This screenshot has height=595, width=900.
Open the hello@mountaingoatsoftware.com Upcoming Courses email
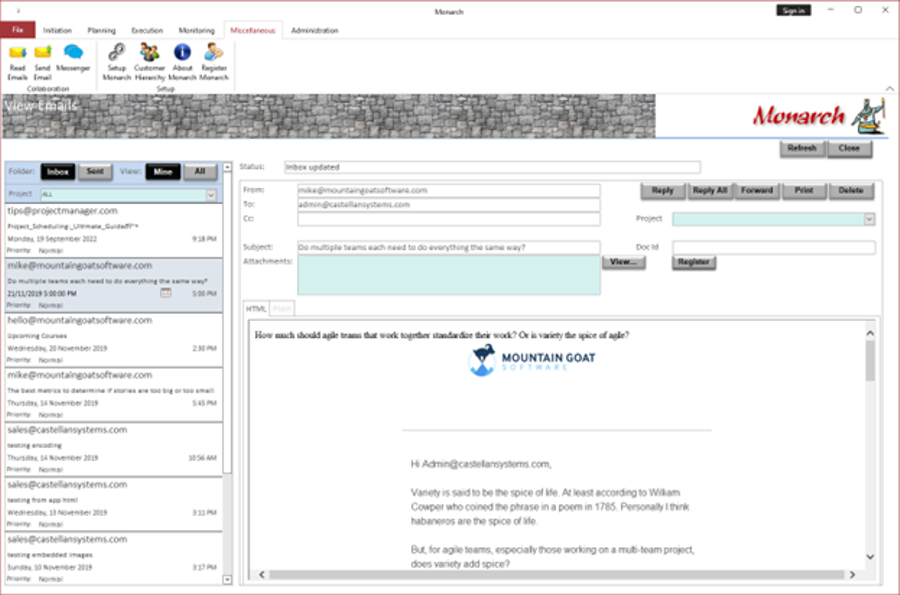click(114, 340)
